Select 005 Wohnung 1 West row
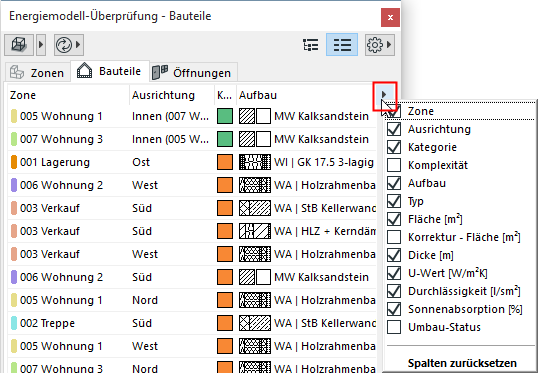The height and width of the screenshot is (373, 538). click(192, 346)
